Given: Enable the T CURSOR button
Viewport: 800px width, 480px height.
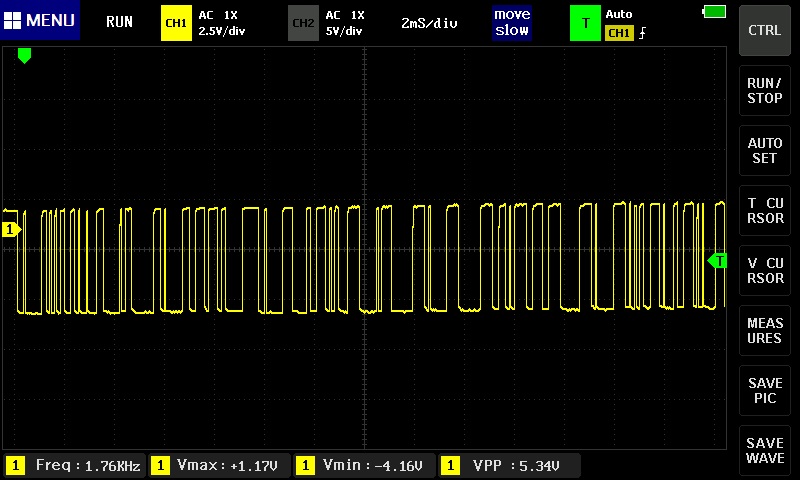Looking at the screenshot, I should click(x=765, y=211).
